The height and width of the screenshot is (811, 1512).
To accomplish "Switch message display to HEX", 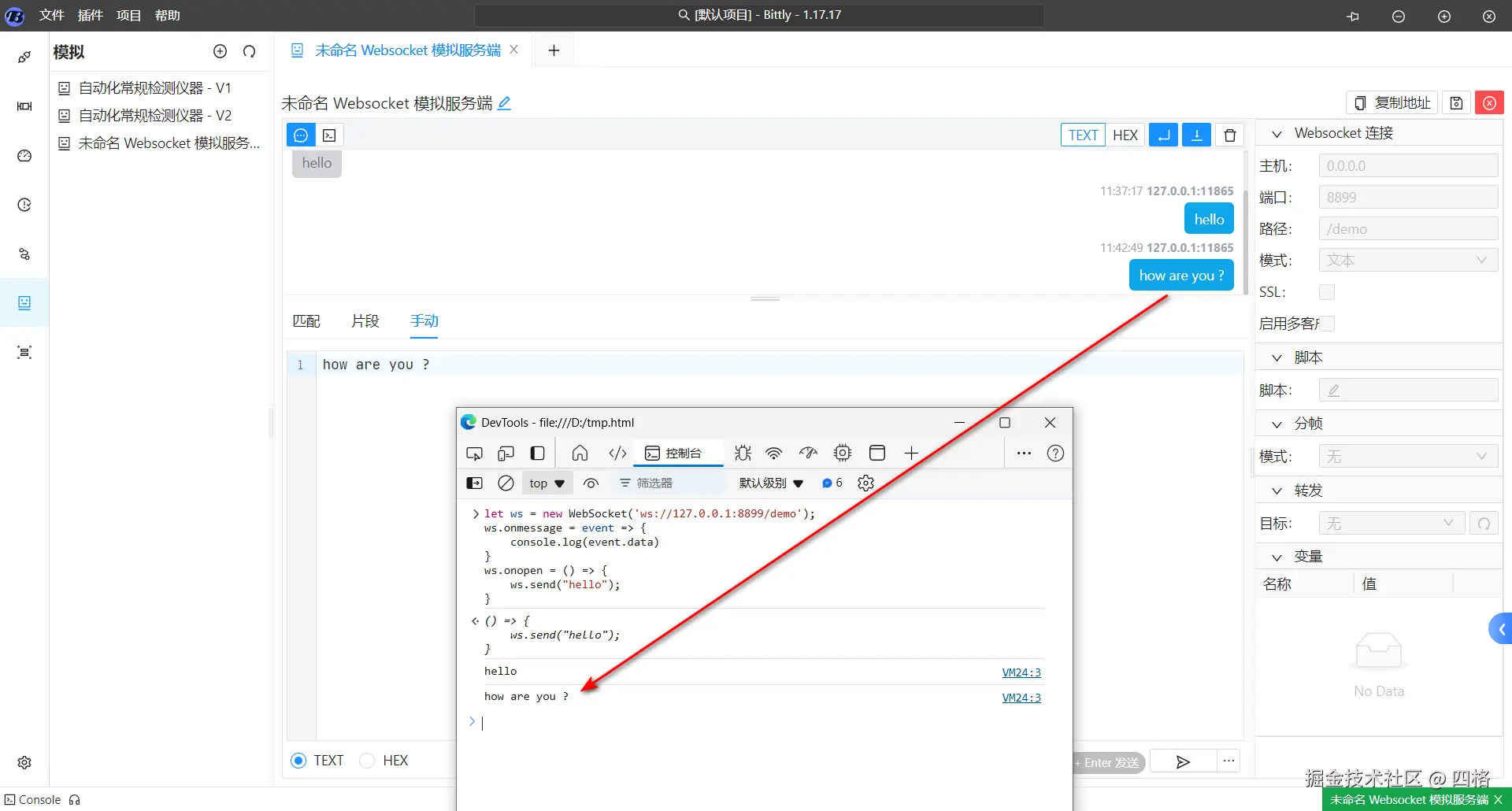I will (x=1125, y=135).
